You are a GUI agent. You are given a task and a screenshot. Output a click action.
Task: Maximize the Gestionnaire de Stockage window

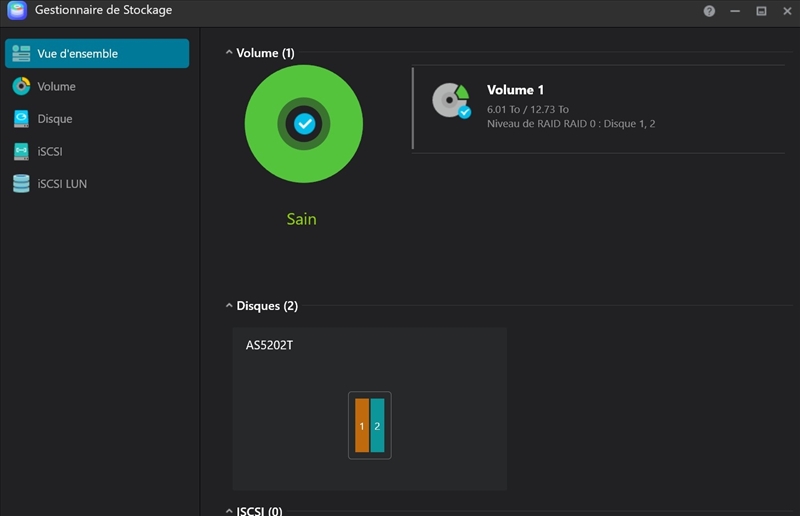(x=761, y=11)
